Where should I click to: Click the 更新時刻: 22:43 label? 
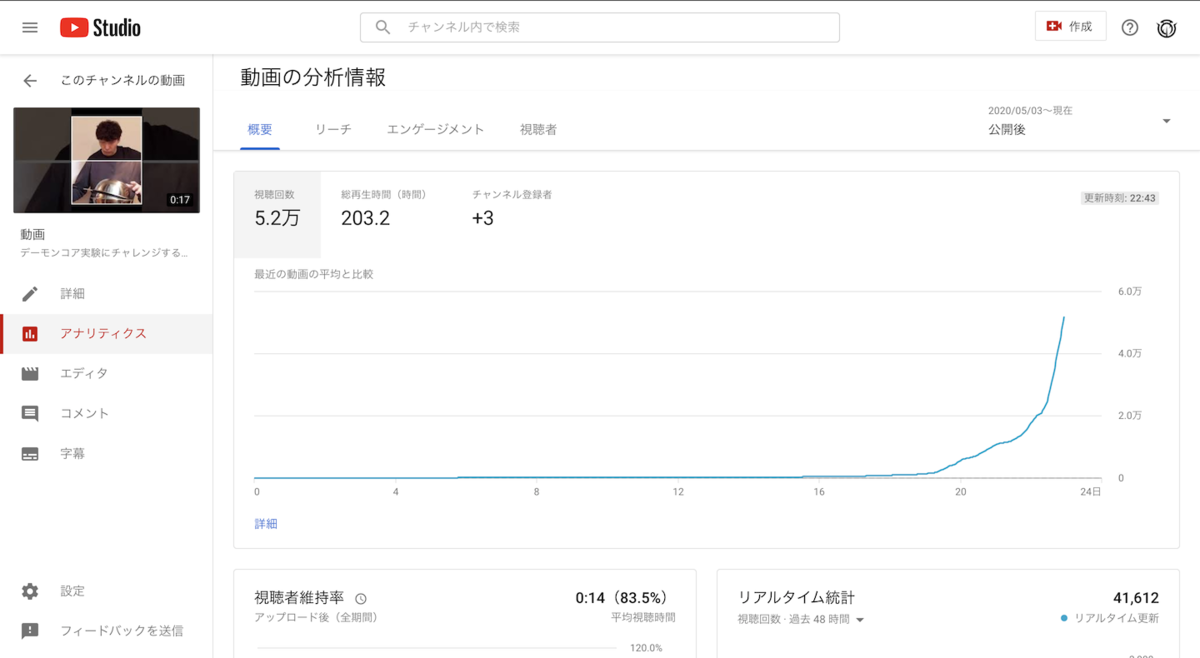pyautogui.click(x=1120, y=198)
